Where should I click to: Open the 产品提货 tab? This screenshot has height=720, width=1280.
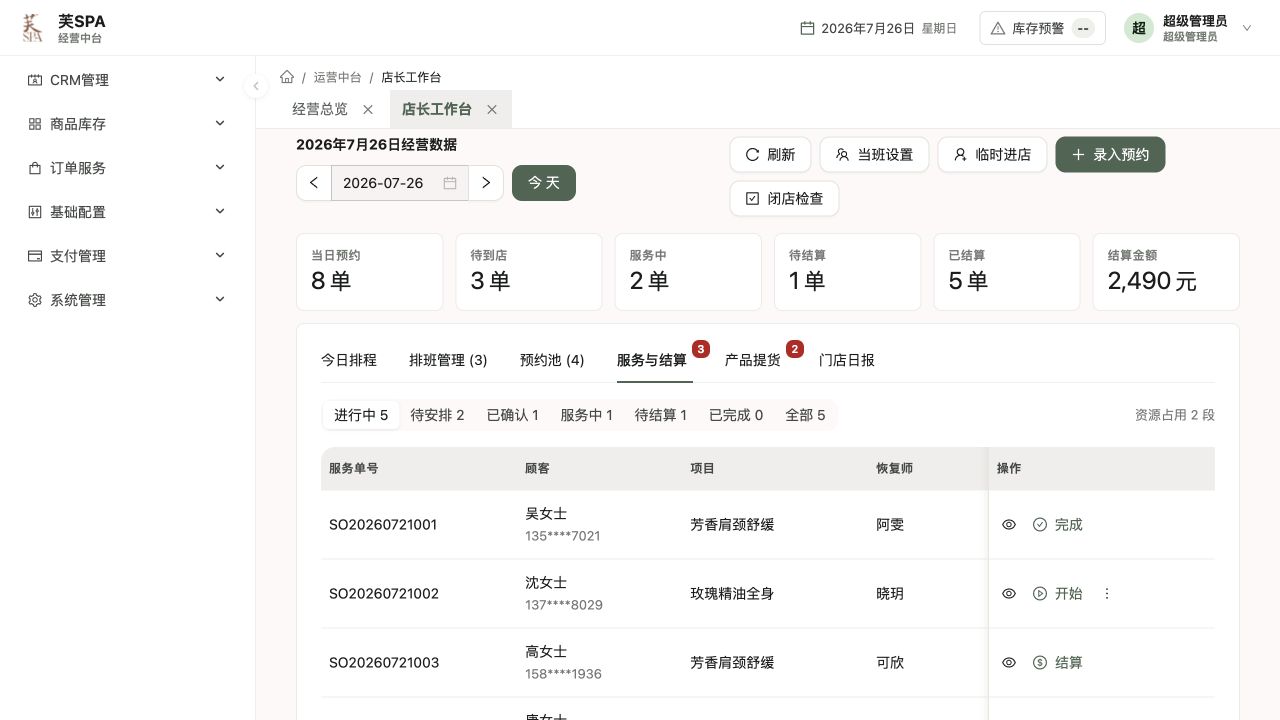click(753, 360)
